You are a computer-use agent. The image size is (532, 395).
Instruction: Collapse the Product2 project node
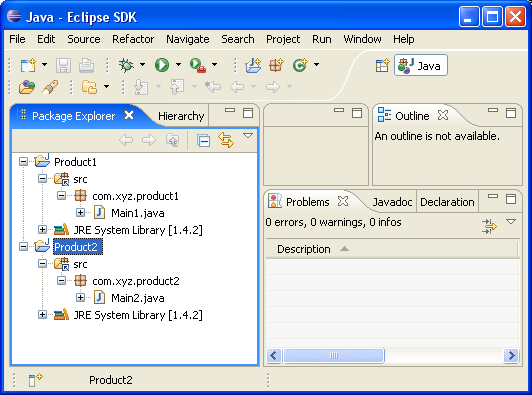[23, 246]
